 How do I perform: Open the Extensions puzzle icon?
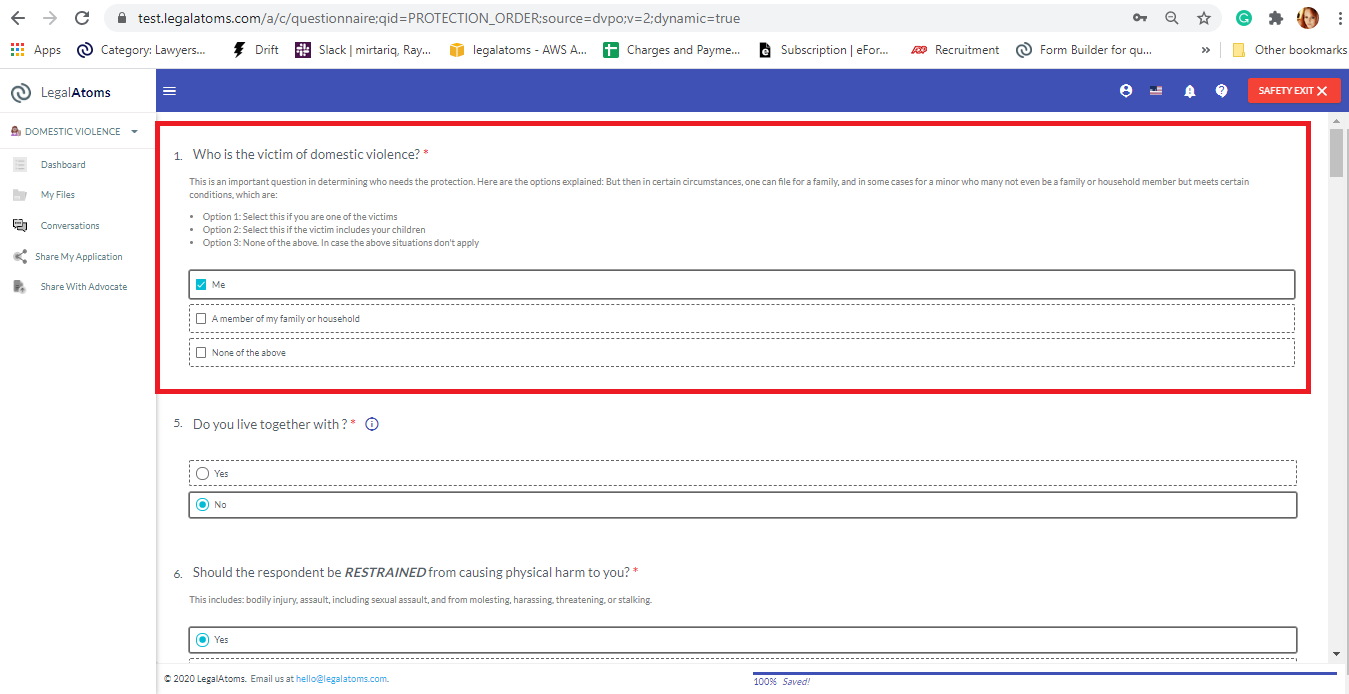[1276, 18]
